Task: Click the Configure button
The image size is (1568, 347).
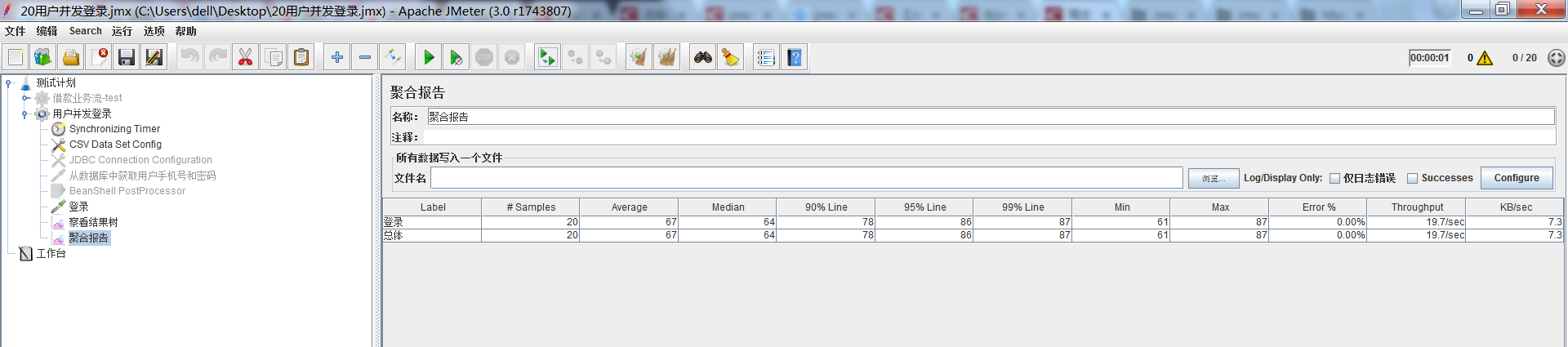Action: coord(1517,178)
